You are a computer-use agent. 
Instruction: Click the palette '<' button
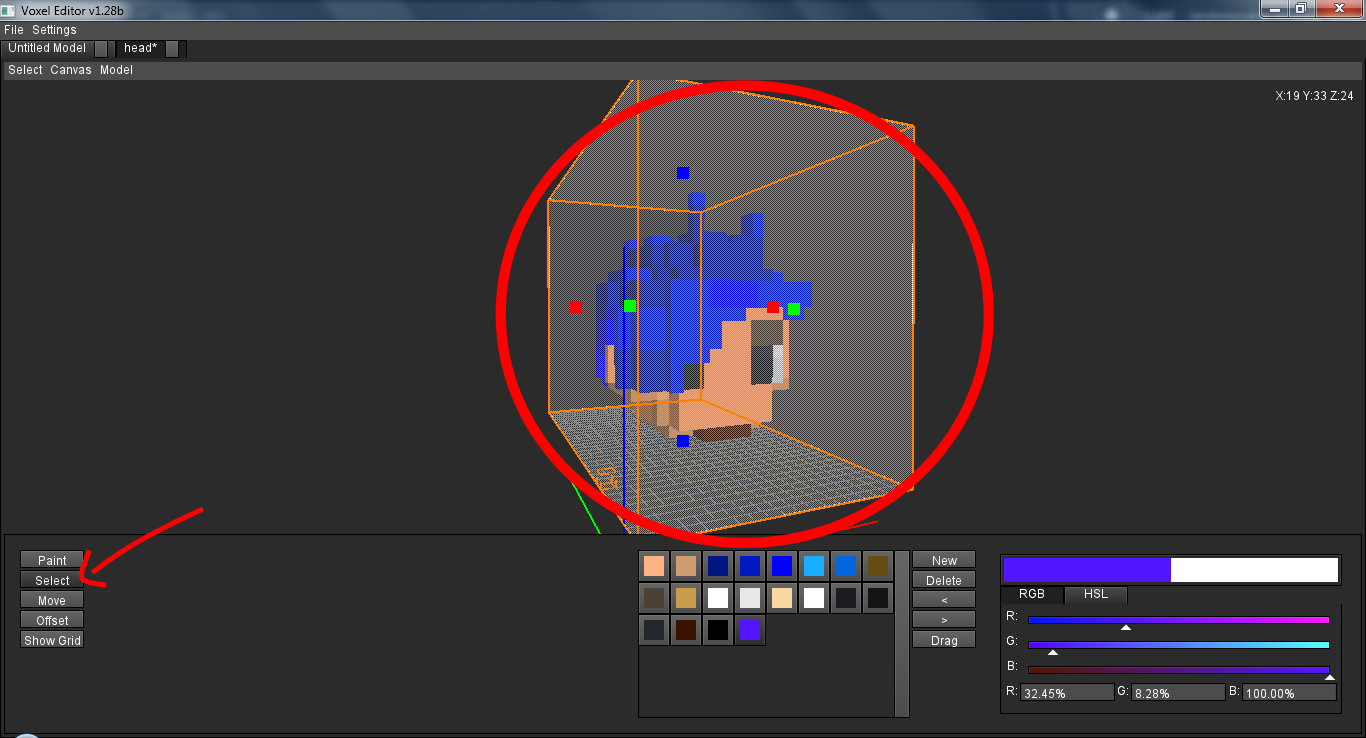[944, 600]
